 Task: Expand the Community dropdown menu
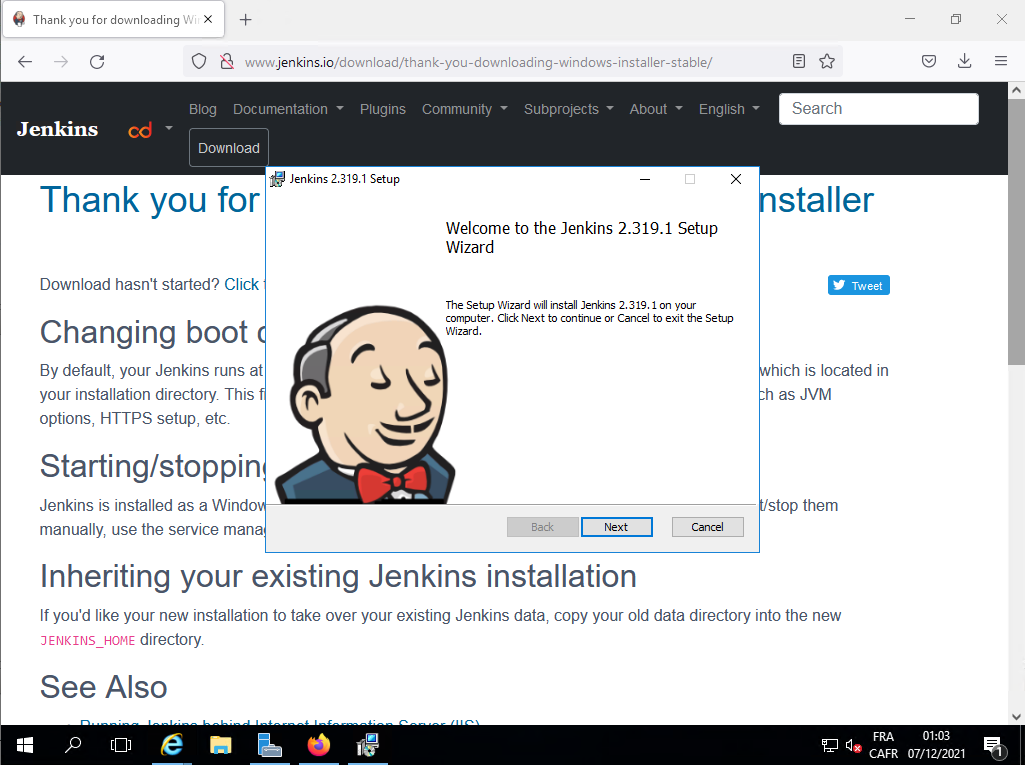pyautogui.click(x=464, y=109)
